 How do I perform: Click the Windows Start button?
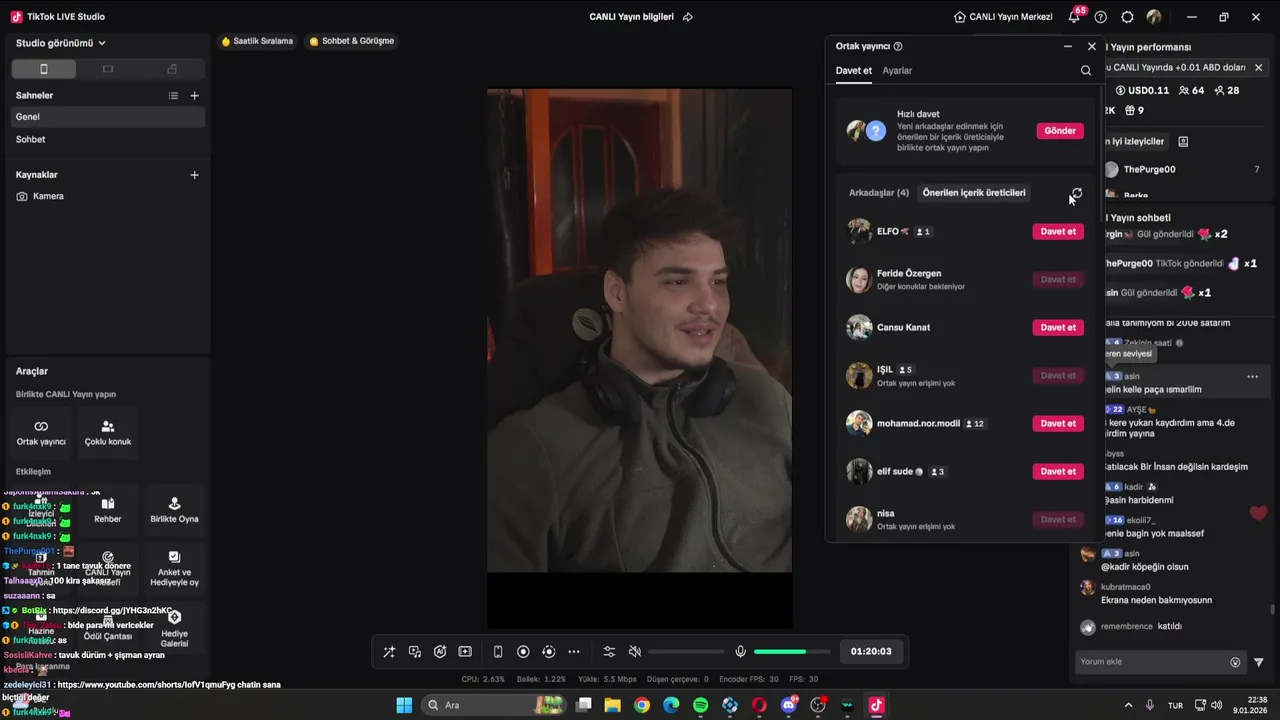[404, 705]
